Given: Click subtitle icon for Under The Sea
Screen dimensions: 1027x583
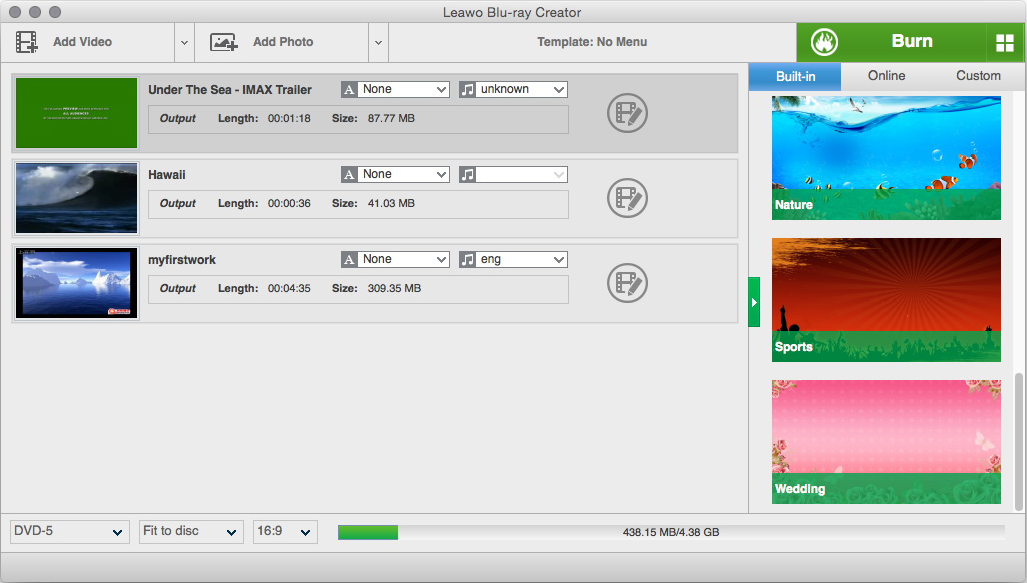Looking at the screenshot, I should tap(349, 90).
